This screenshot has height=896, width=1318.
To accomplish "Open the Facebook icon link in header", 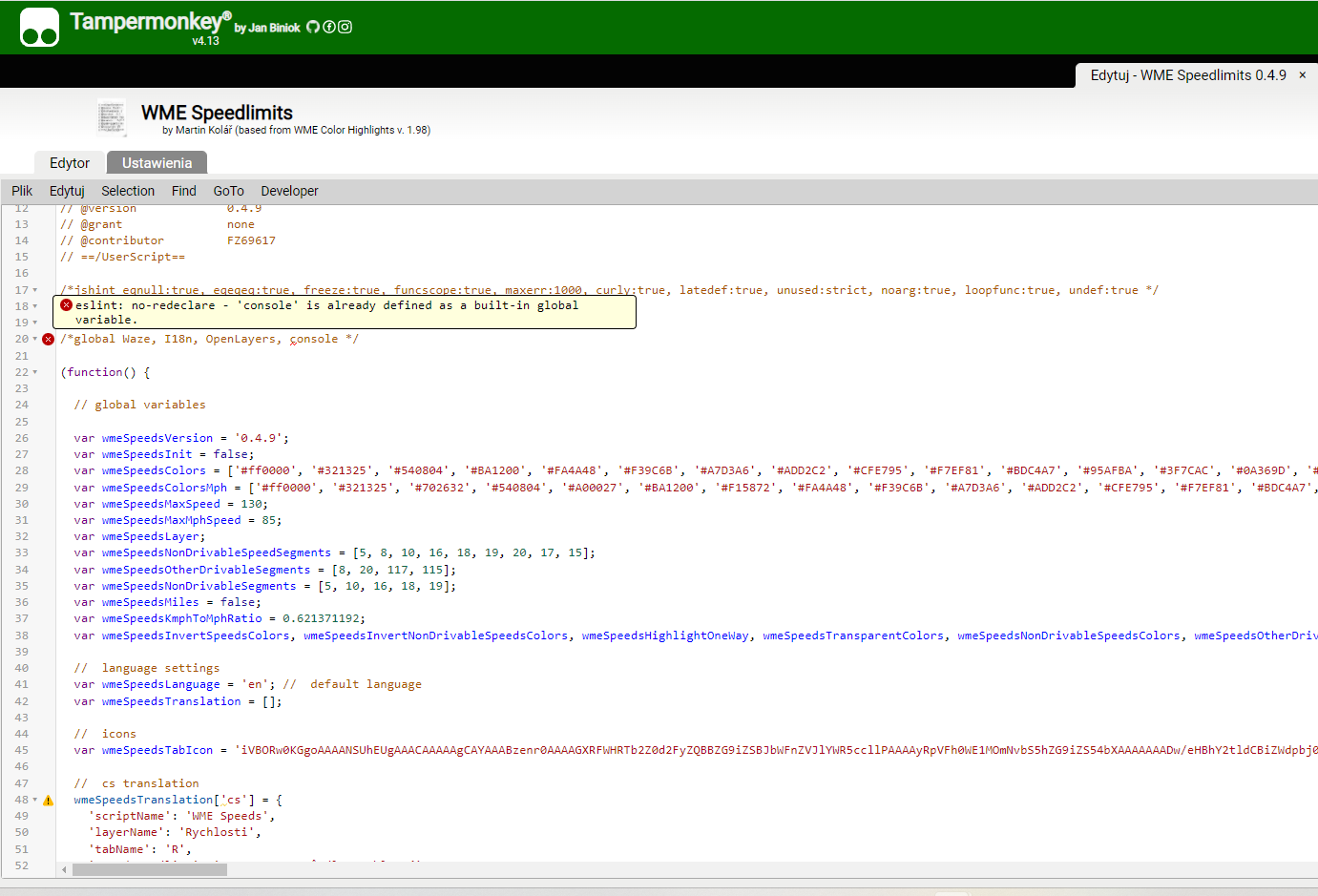I will 329,27.
